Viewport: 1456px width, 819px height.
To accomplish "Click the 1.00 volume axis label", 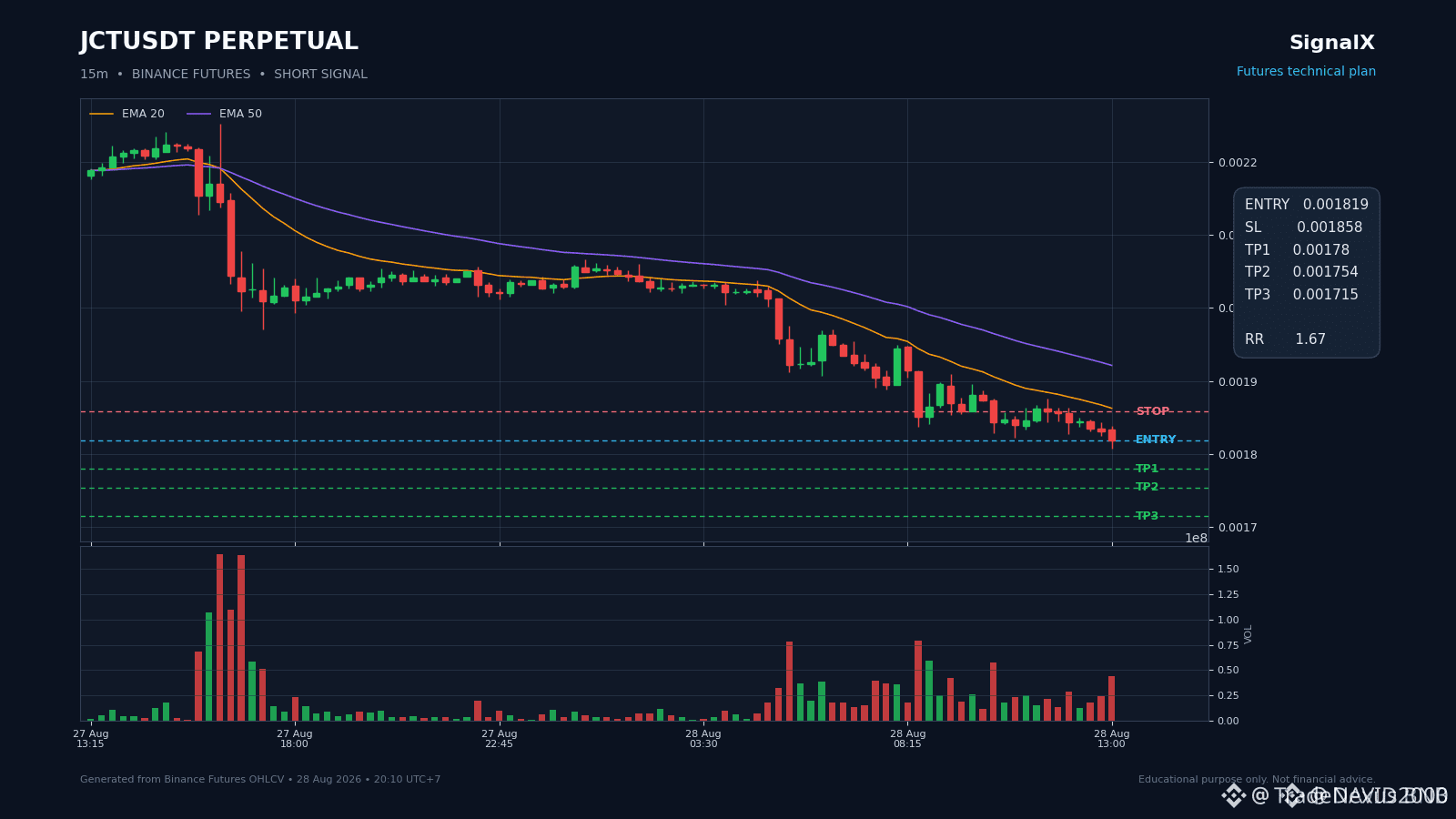I will (1228, 621).
